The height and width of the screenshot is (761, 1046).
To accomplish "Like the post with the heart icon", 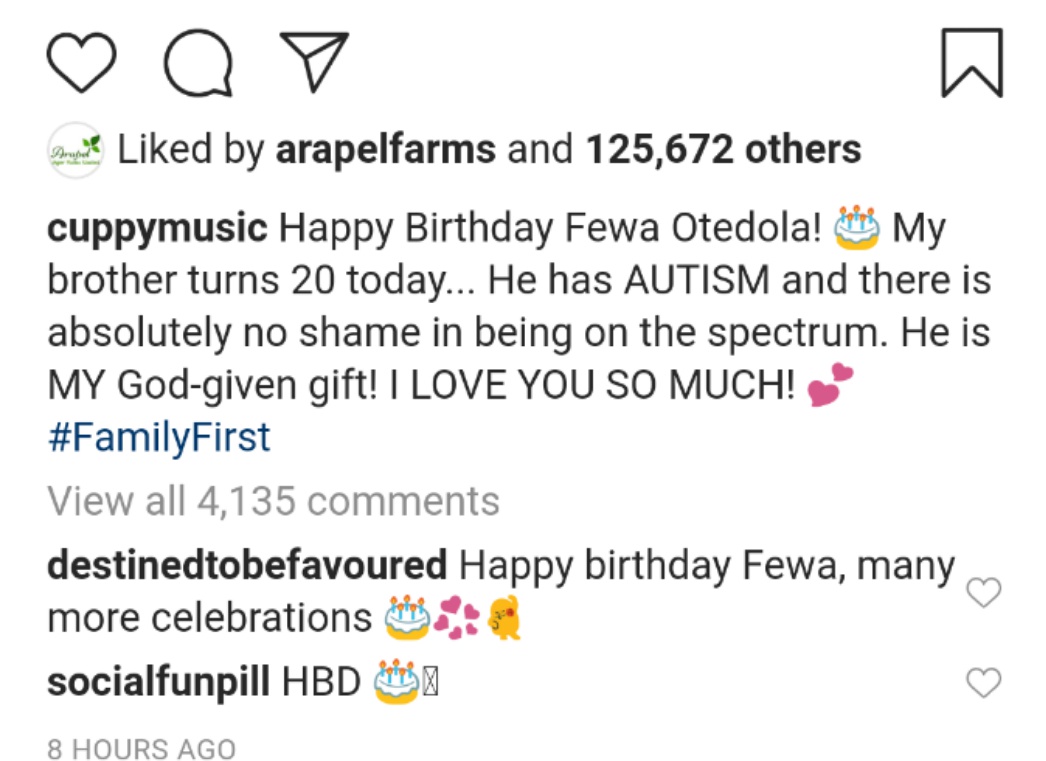I will click(82, 62).
